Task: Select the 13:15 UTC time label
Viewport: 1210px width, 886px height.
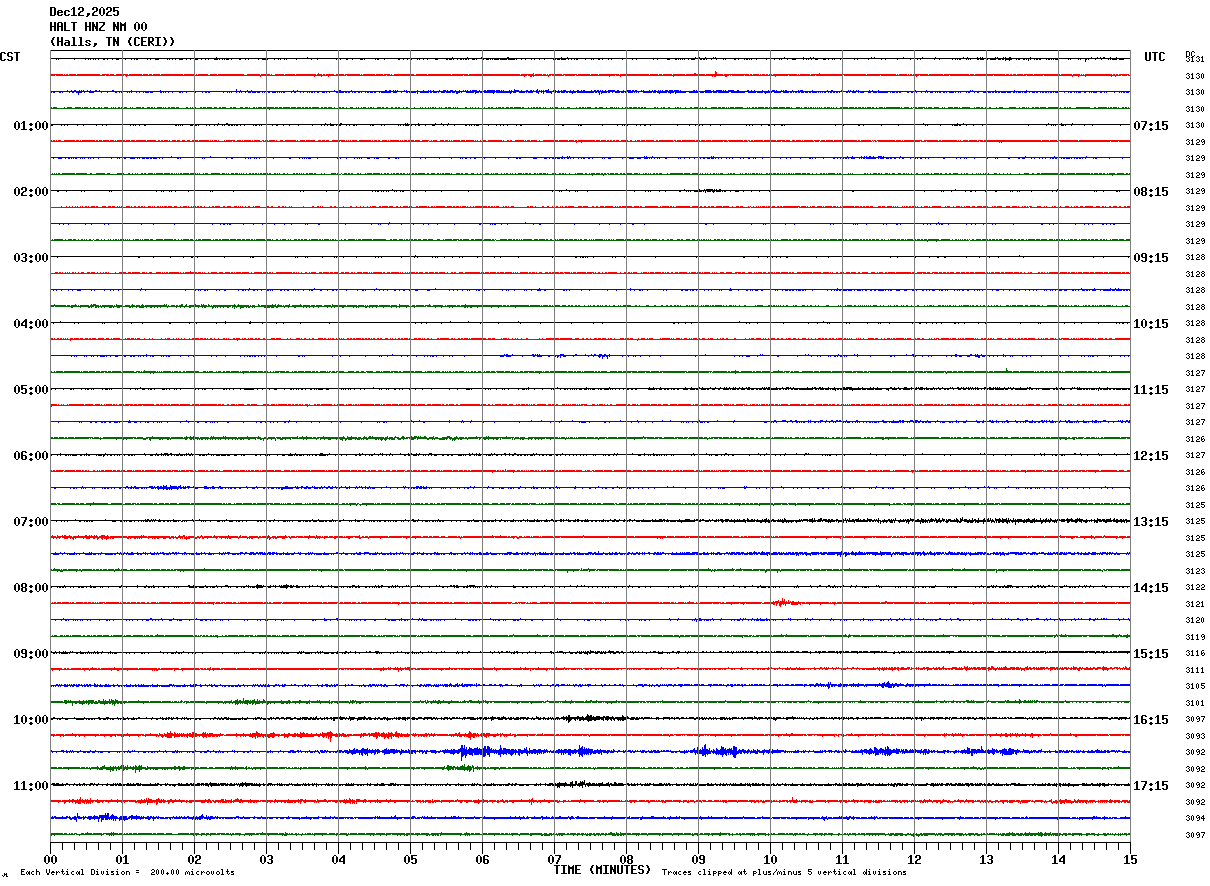Action: point(1151,522)
